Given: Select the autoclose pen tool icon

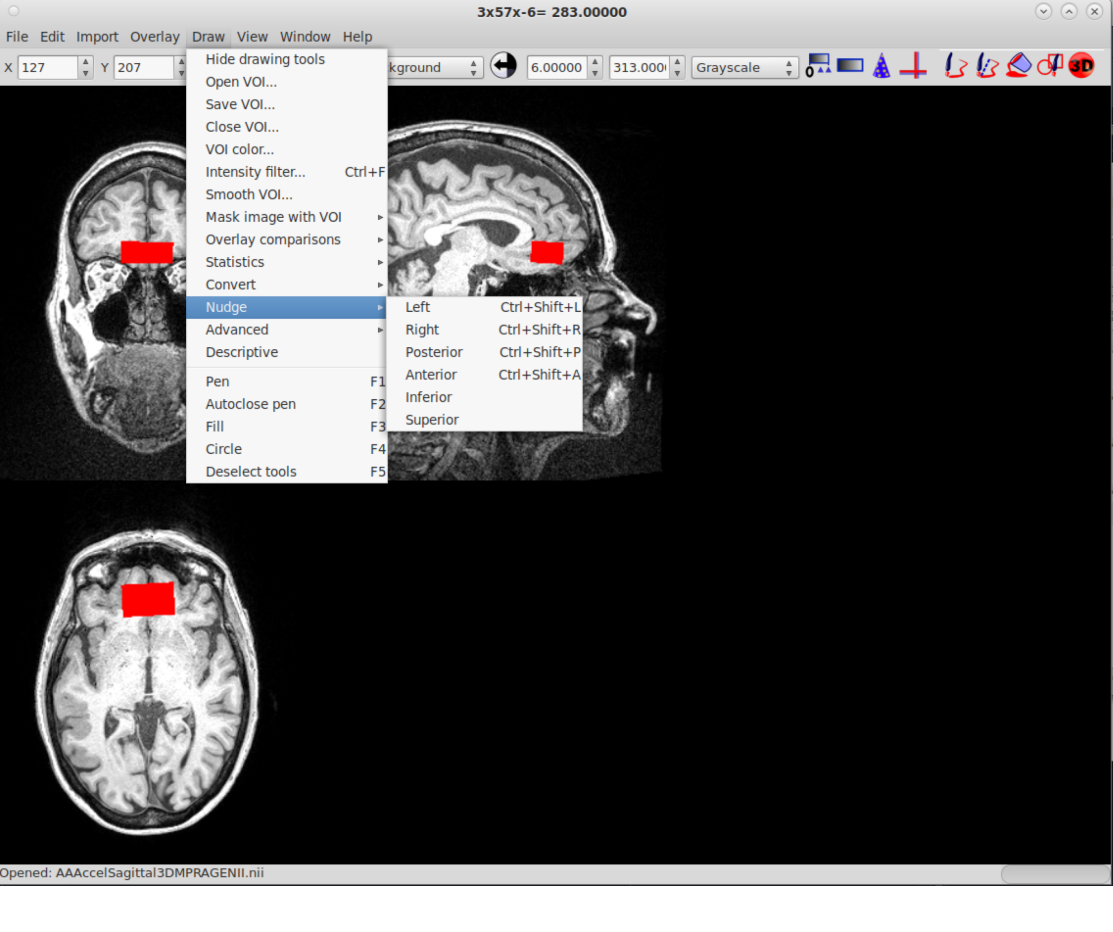Looking at the screenshot, I should point(987,67).
